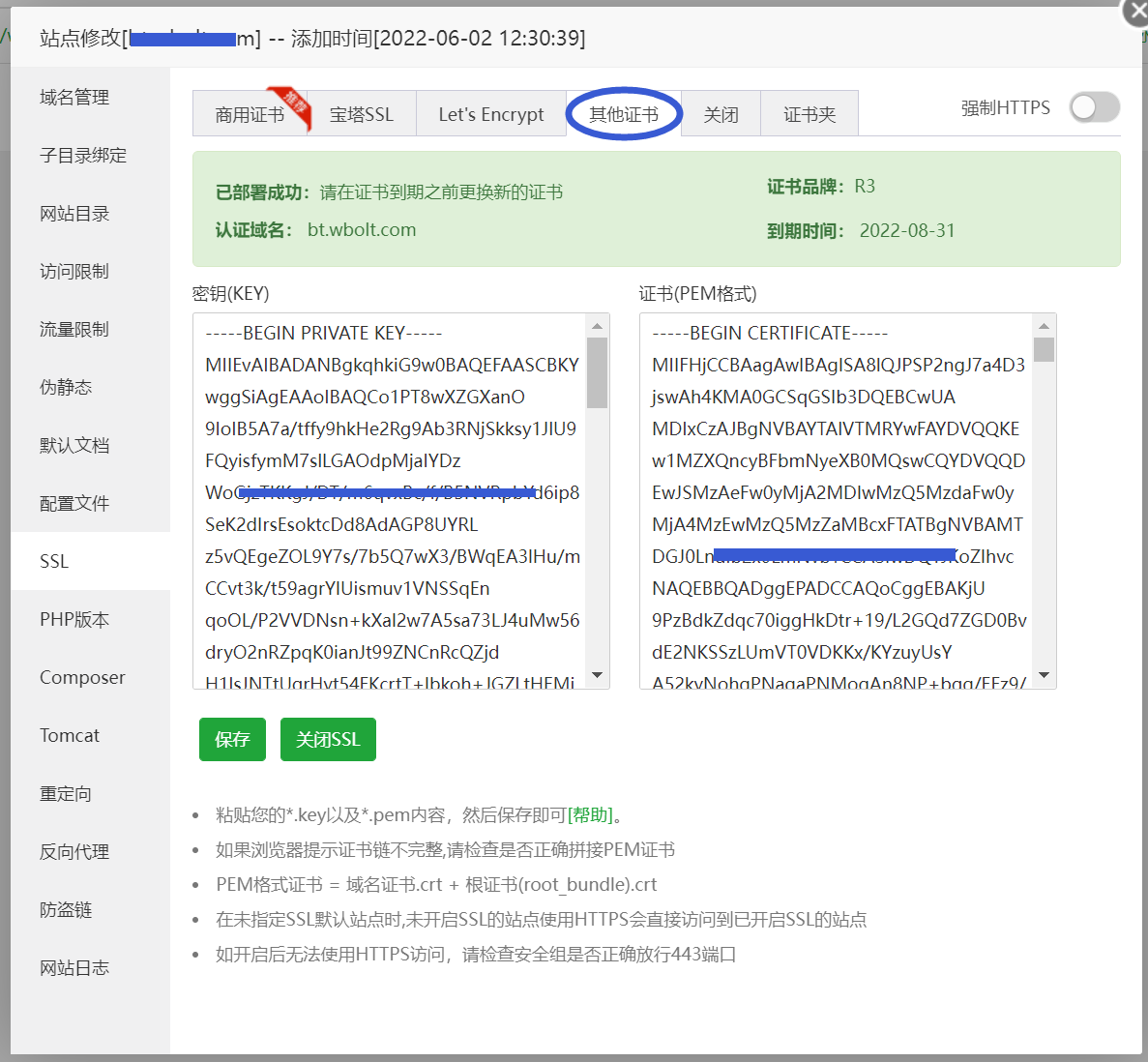The height and width of the screenshot is (1062, 1148).
Task: Select the 商用证书 tab with 推荐 badge
Action: (x=248, y=113)
